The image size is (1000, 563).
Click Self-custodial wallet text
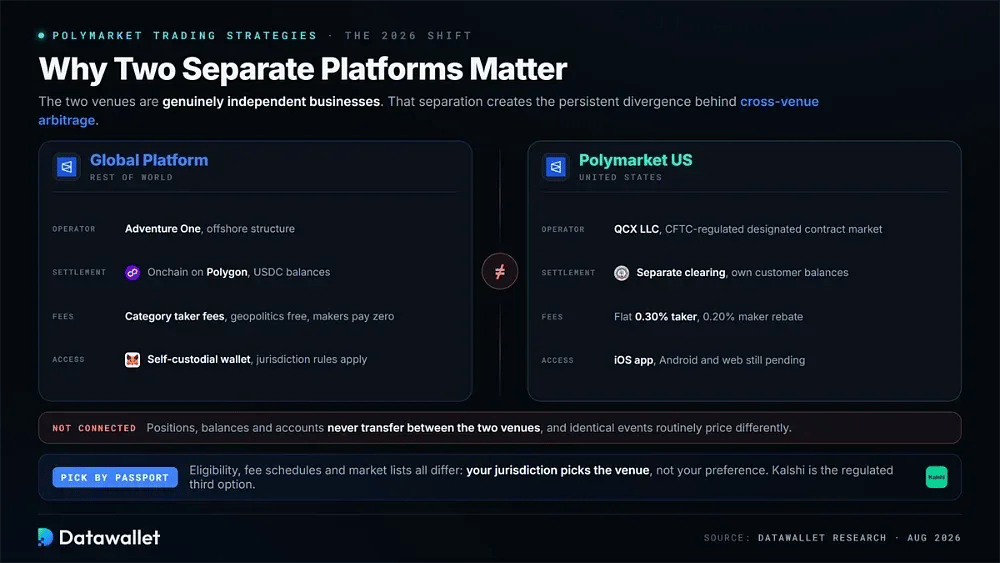[x=199, y=360]
